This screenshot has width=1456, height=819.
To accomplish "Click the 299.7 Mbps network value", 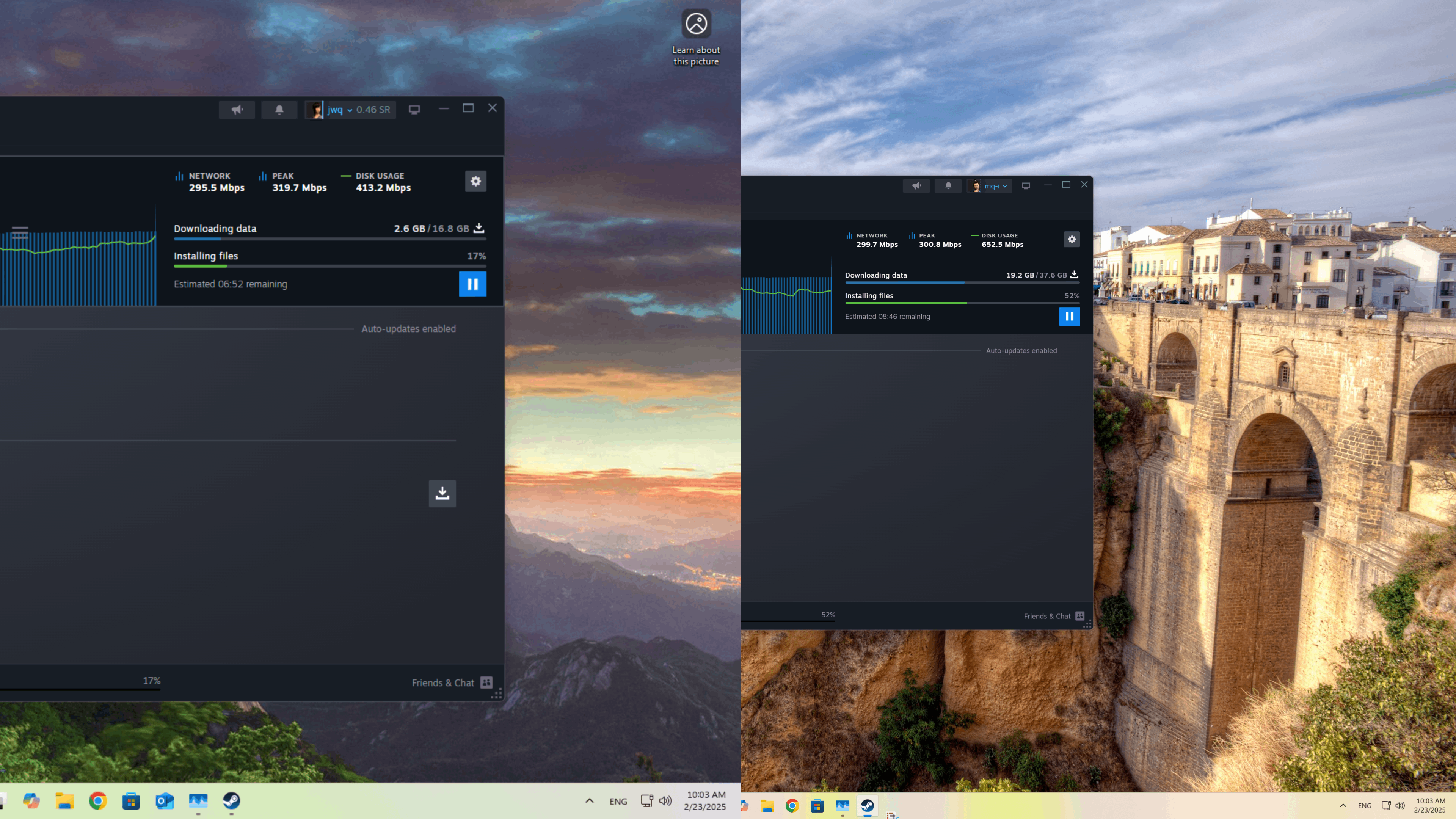I will [877, 244].
